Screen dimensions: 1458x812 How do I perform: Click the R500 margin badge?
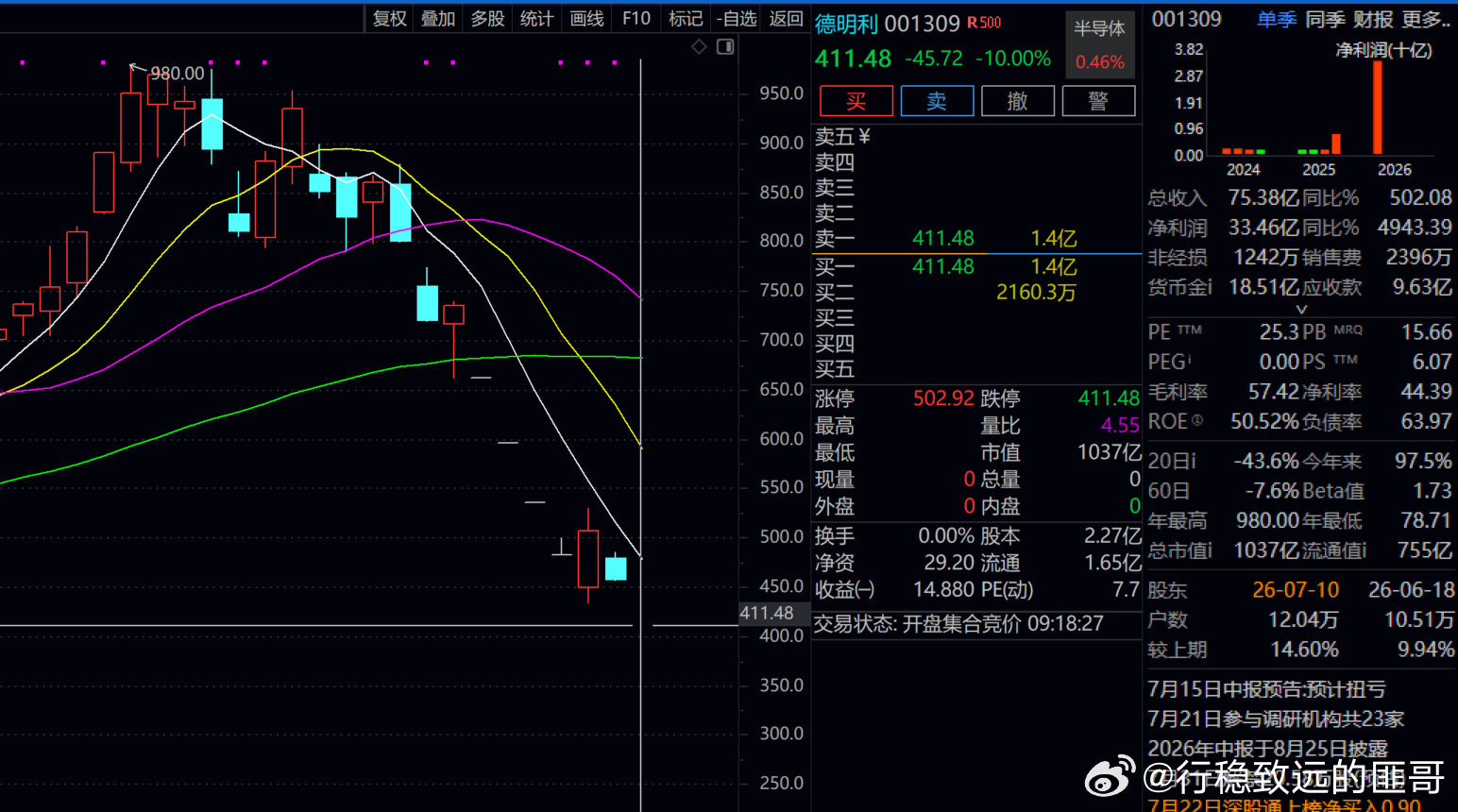984,23
